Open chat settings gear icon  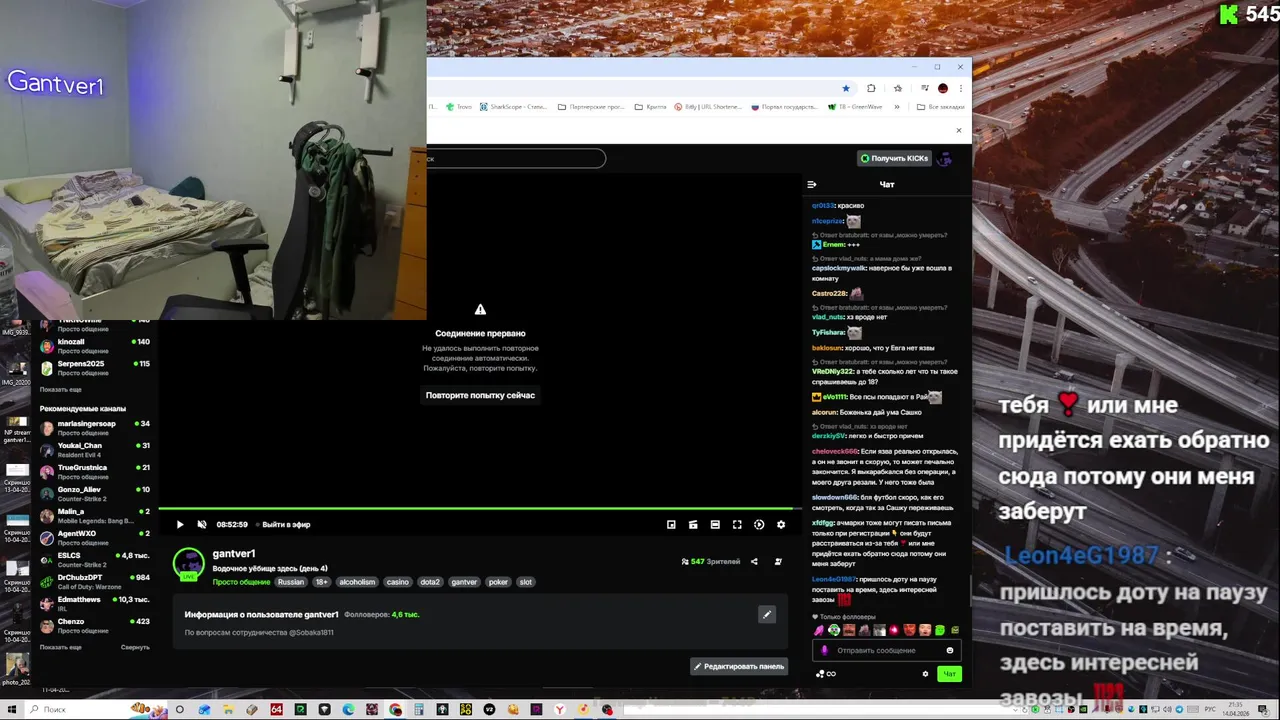pos(925,674)
